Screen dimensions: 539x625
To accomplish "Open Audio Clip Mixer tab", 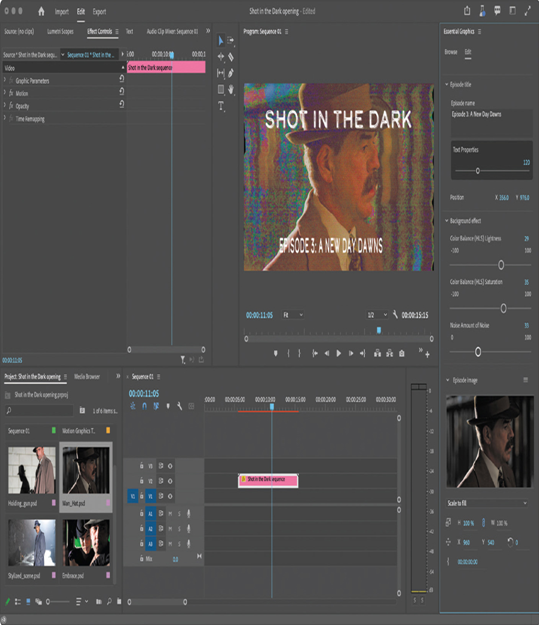I will (172, 31).
